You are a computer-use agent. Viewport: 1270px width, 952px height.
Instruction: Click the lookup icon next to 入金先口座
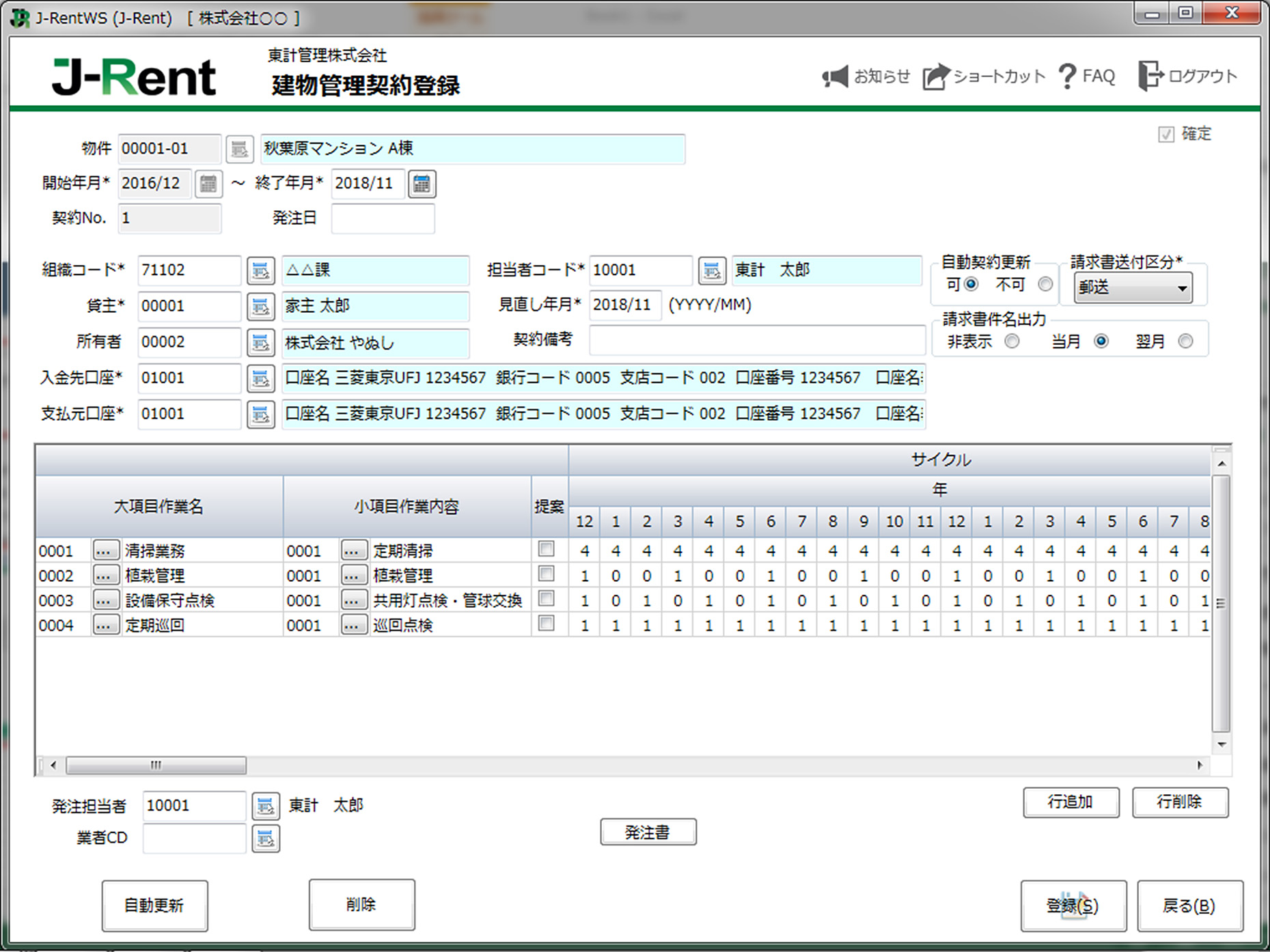pyautogui.click(x=260, y=378)
